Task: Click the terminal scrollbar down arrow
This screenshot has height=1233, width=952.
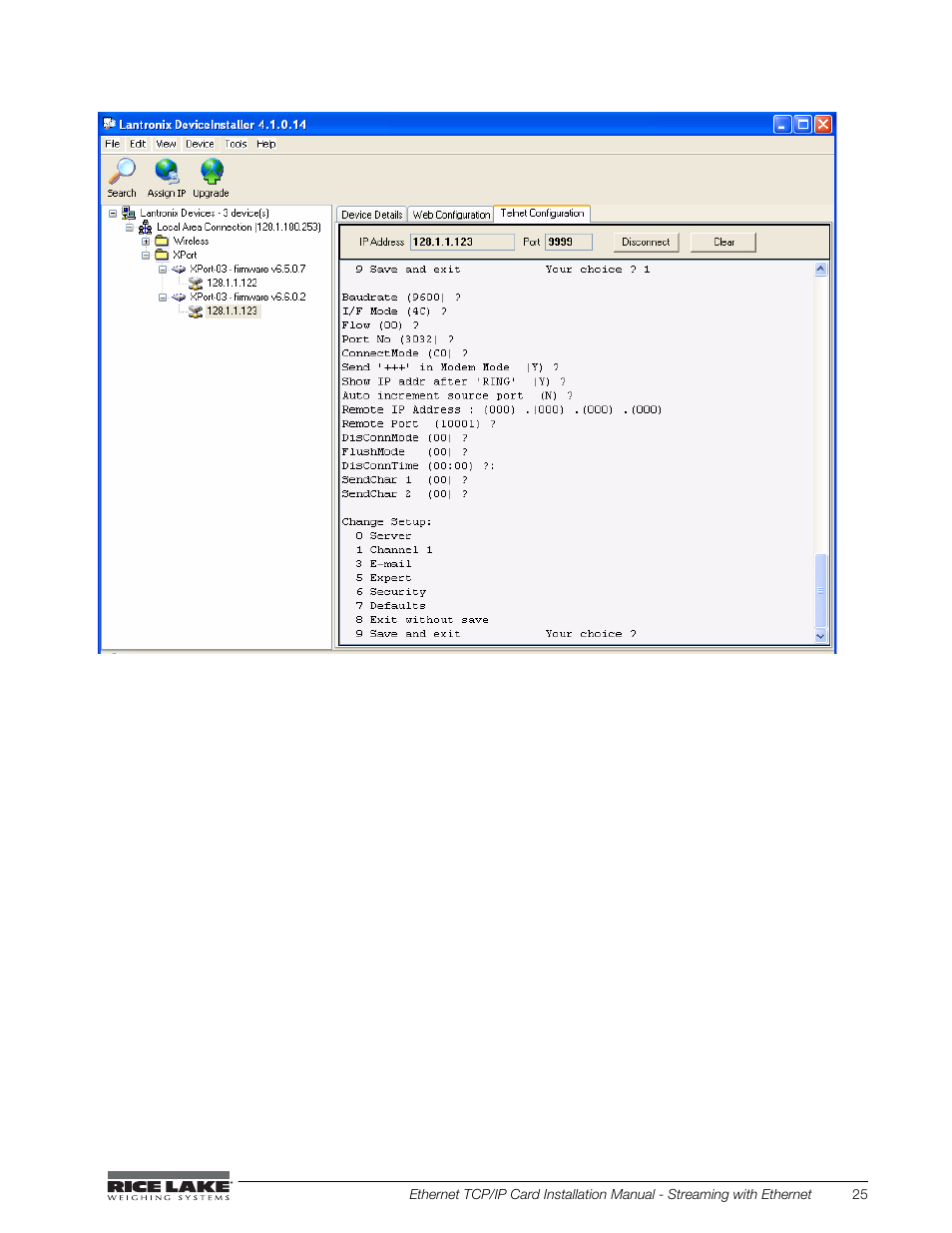Action: tap(821, 636)
